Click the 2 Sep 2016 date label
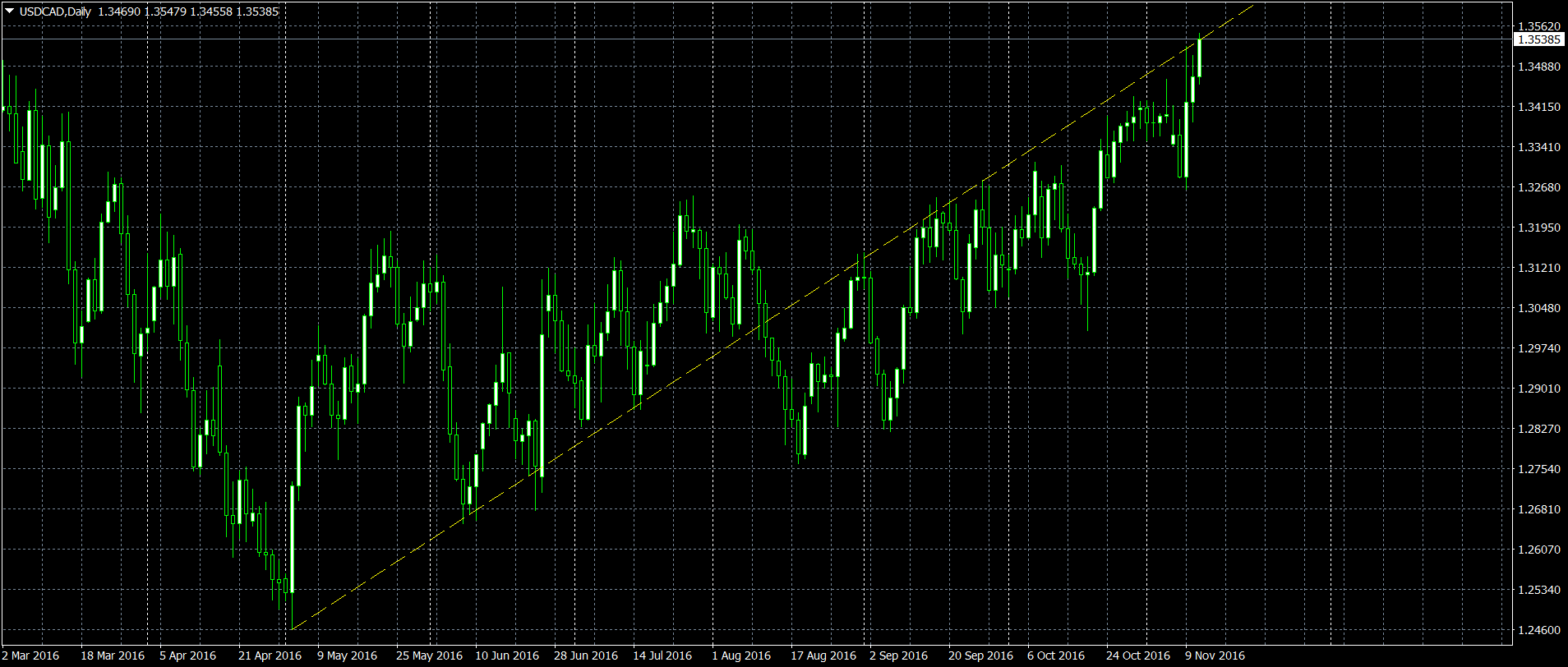Screen dimensions: 1568x667 898,655
